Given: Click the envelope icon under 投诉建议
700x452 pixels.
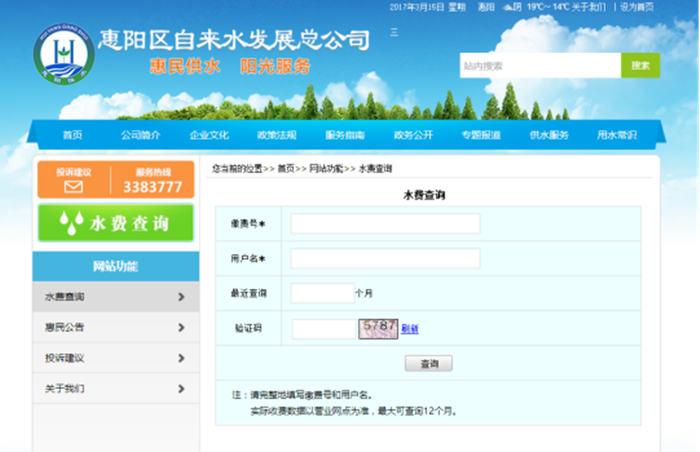Looking at the screenshot, I should (74, 186).
